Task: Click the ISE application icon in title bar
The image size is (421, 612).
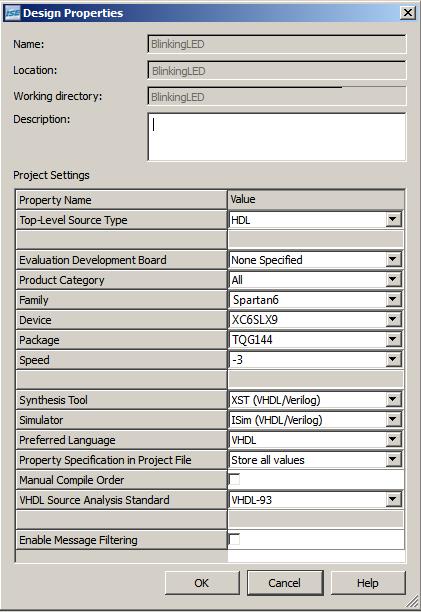Action: point(12,13)
